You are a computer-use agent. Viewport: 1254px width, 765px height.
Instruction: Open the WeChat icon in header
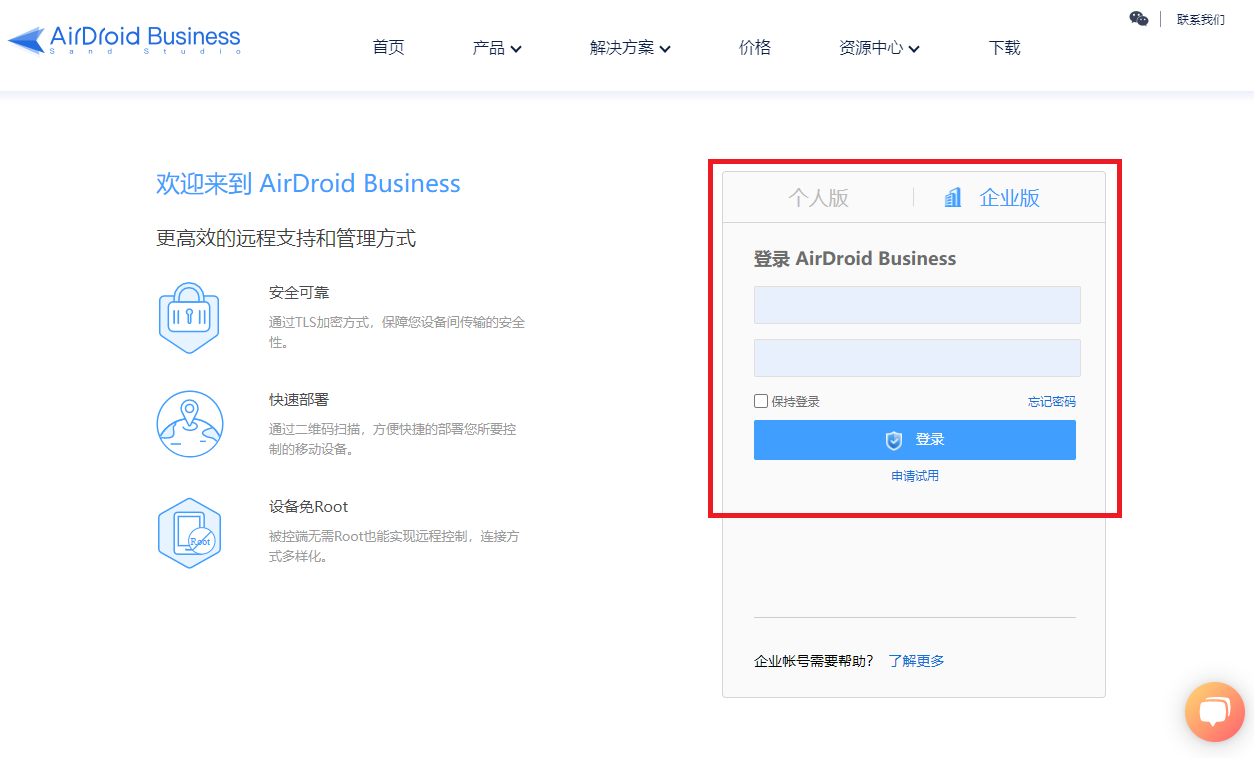tap(1139, 19)
